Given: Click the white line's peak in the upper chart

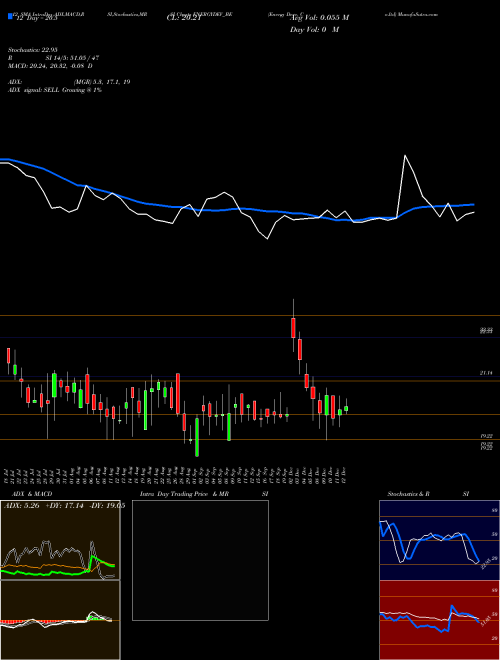Looking at the screenshot, I should [405, 156].
